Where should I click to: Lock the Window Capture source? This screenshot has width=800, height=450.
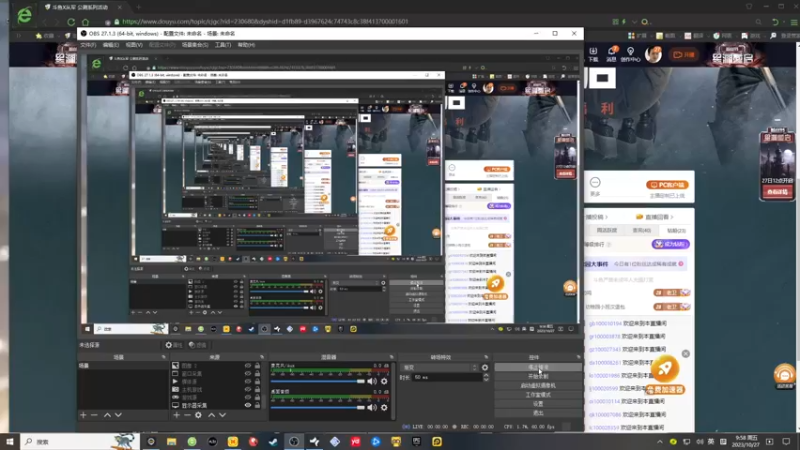click(257, 373)
